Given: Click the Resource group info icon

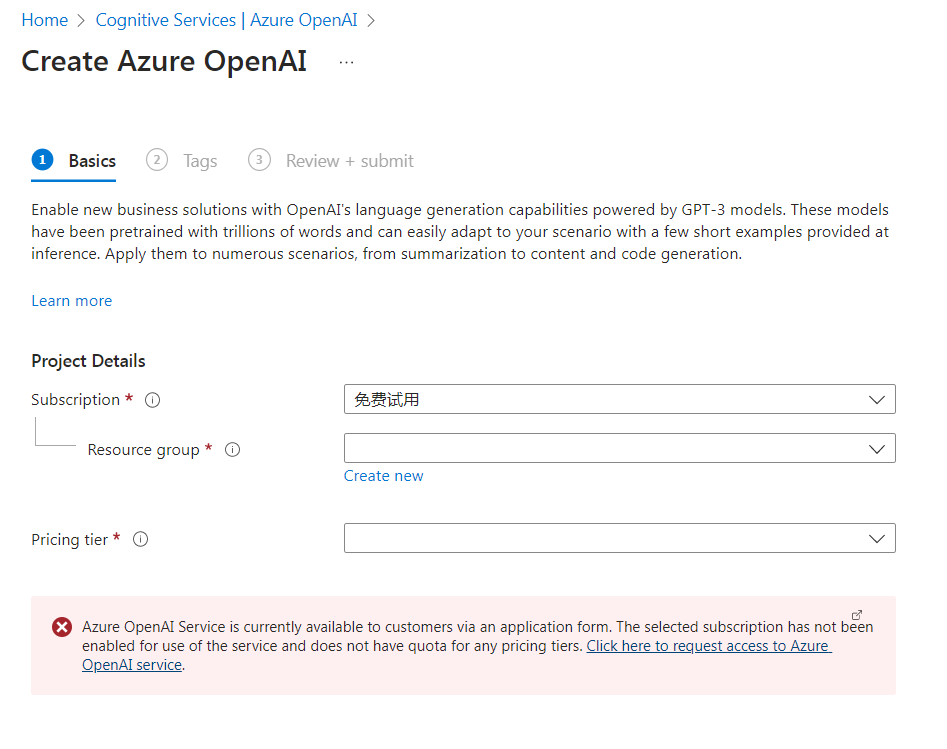Looking at the screenshot, I should click(233, 449).
